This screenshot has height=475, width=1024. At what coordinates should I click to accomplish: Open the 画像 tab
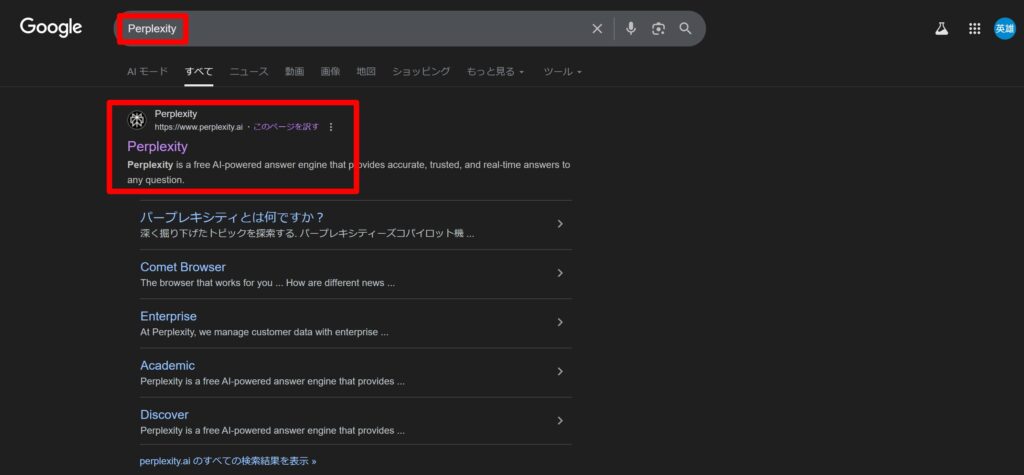pos(330,72)
